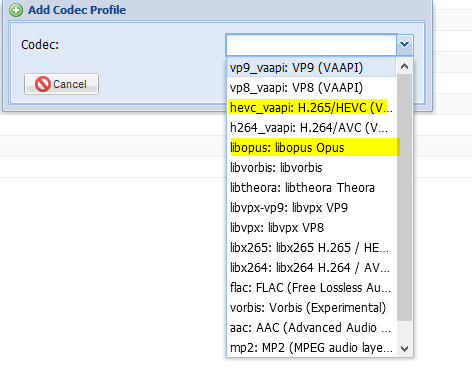The width and height of the screenshot is (472, 376).
Task: Select libtheora: libtheora Theora entry
Action: [312, 188]
